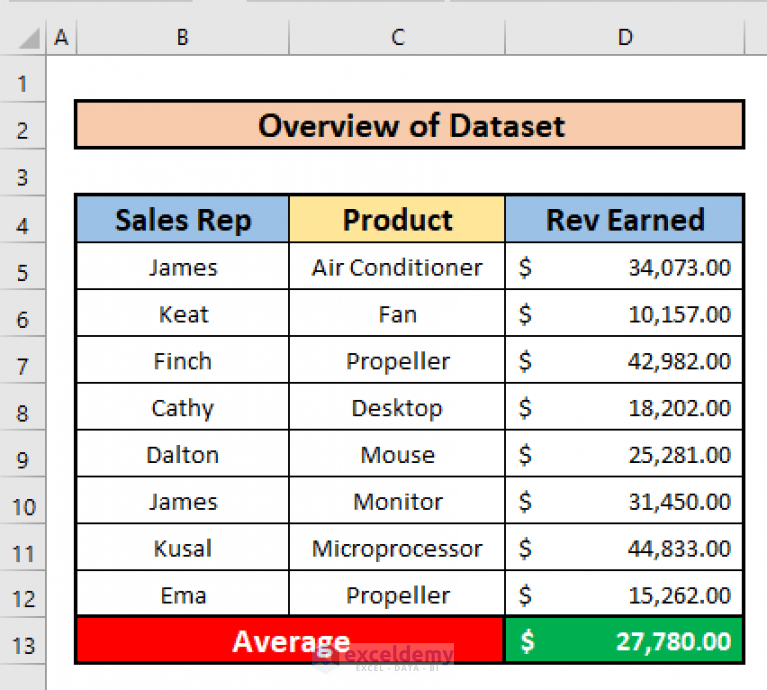Click the red 'Average' label cell
The width and height of the screenshot is (767, 690).
pyautogui.click(x=290, y=640)
